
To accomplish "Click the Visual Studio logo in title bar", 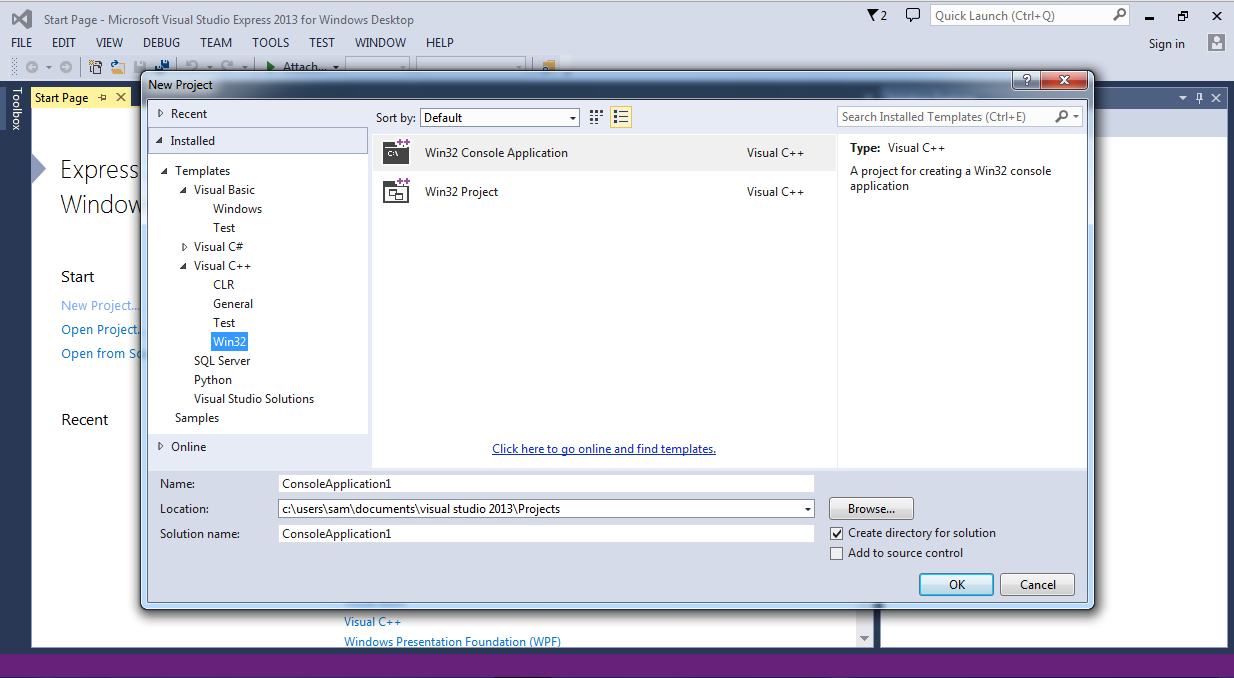I will 21,18.
